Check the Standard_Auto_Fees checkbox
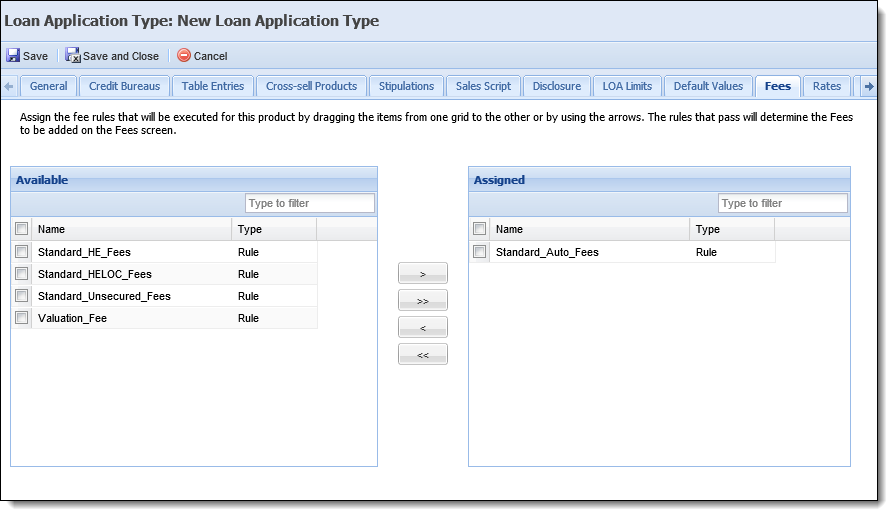Viewport: 893px width, 516px height. coord(480,251)
